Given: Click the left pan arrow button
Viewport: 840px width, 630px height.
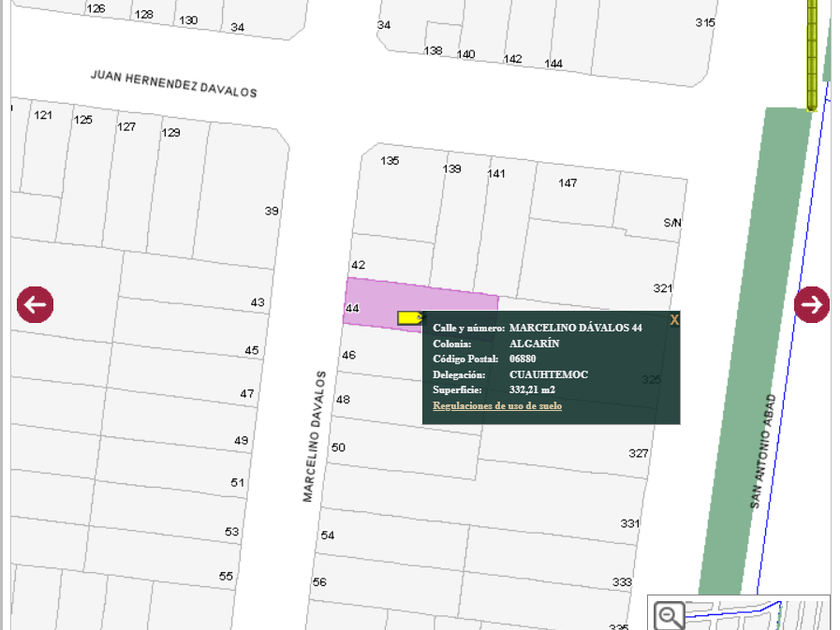Looking at the screenshot, I should [x=35, y=305].
